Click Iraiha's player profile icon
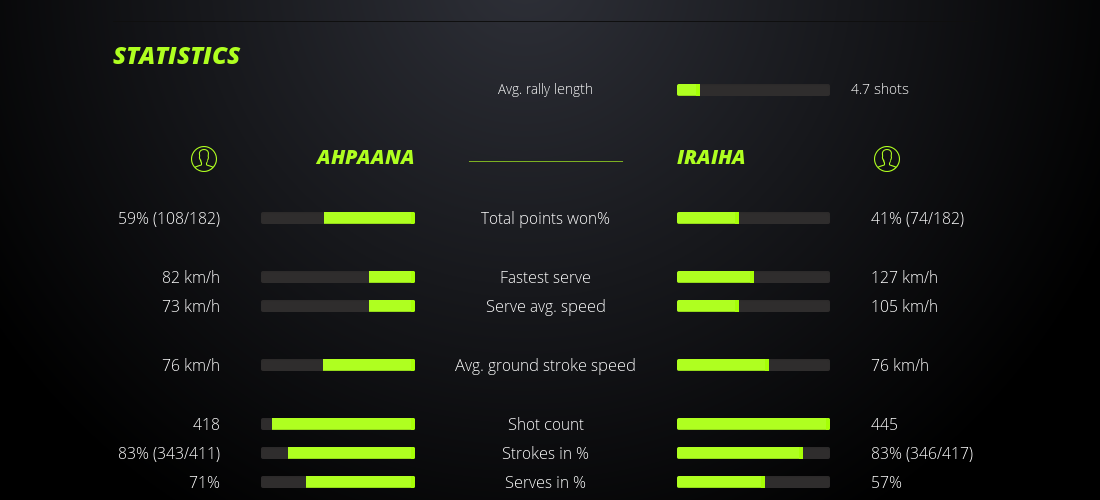Image resolution: width=1100 pixels, height=500 pixels. (886, 158)
